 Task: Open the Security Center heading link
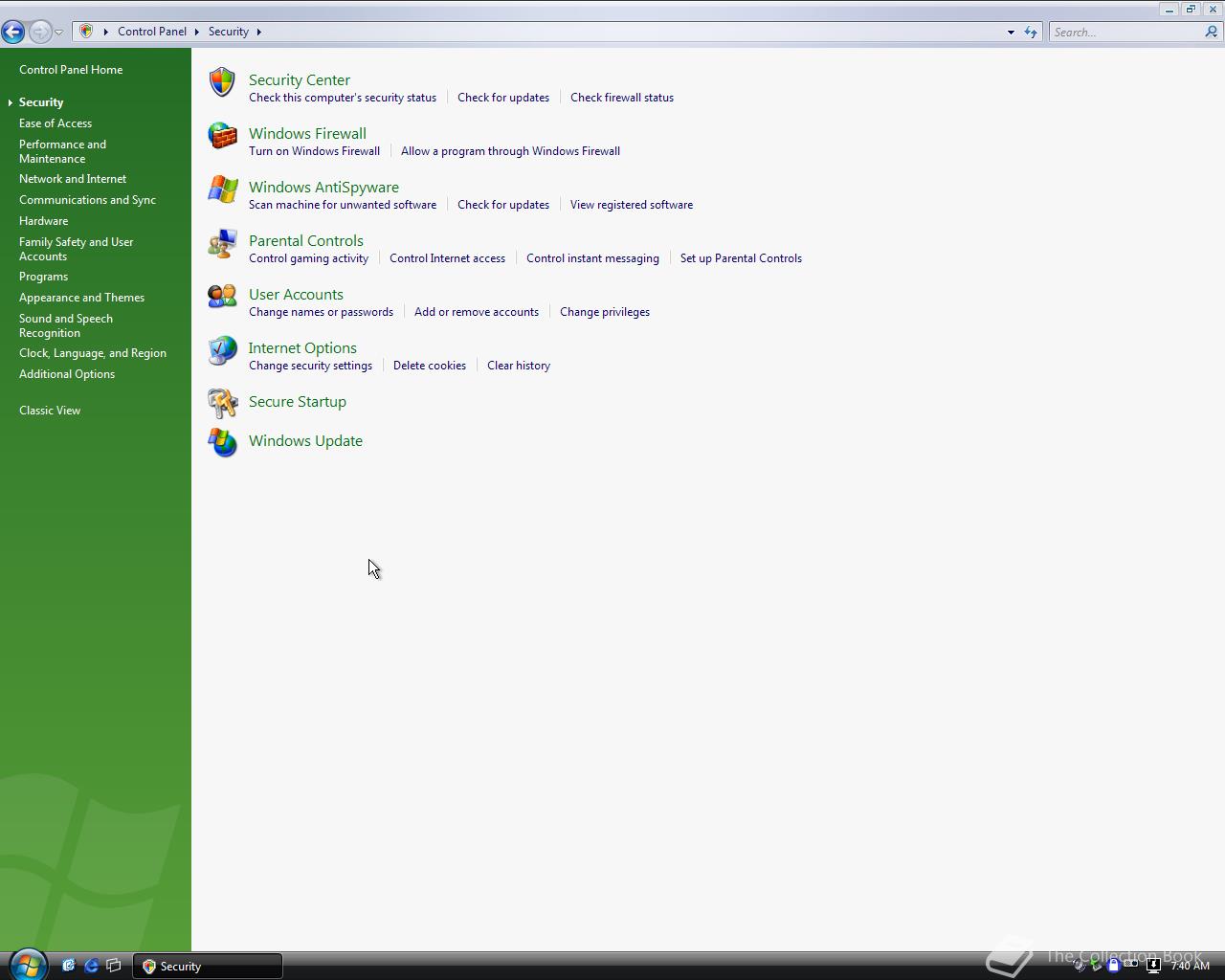(x=300, y=80)
